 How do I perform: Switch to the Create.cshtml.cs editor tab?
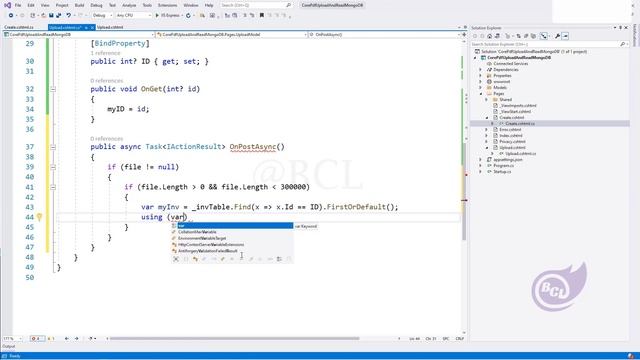click(x=19, y=27)
